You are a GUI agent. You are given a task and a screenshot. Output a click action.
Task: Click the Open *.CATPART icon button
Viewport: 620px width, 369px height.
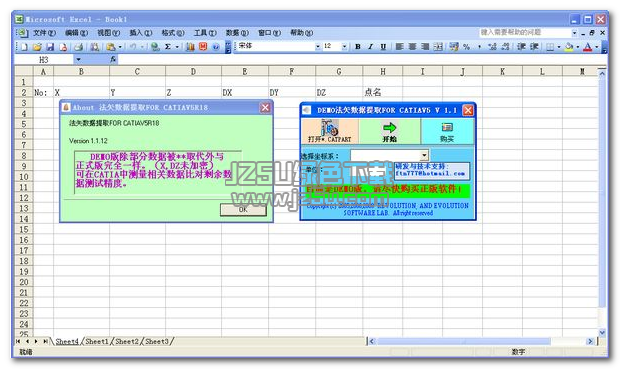(x=330, y=131)
